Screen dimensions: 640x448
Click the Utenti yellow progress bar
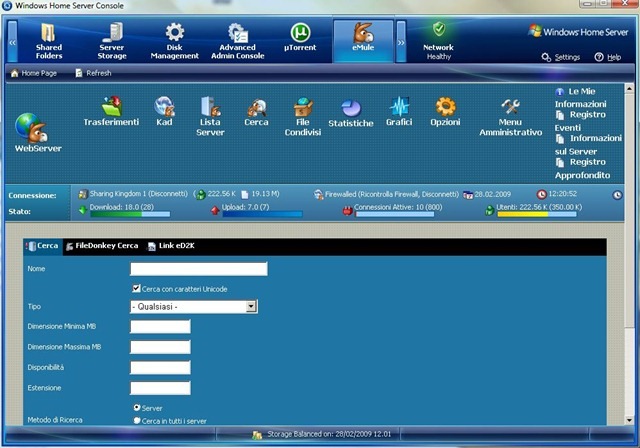(x=536, y=214)
